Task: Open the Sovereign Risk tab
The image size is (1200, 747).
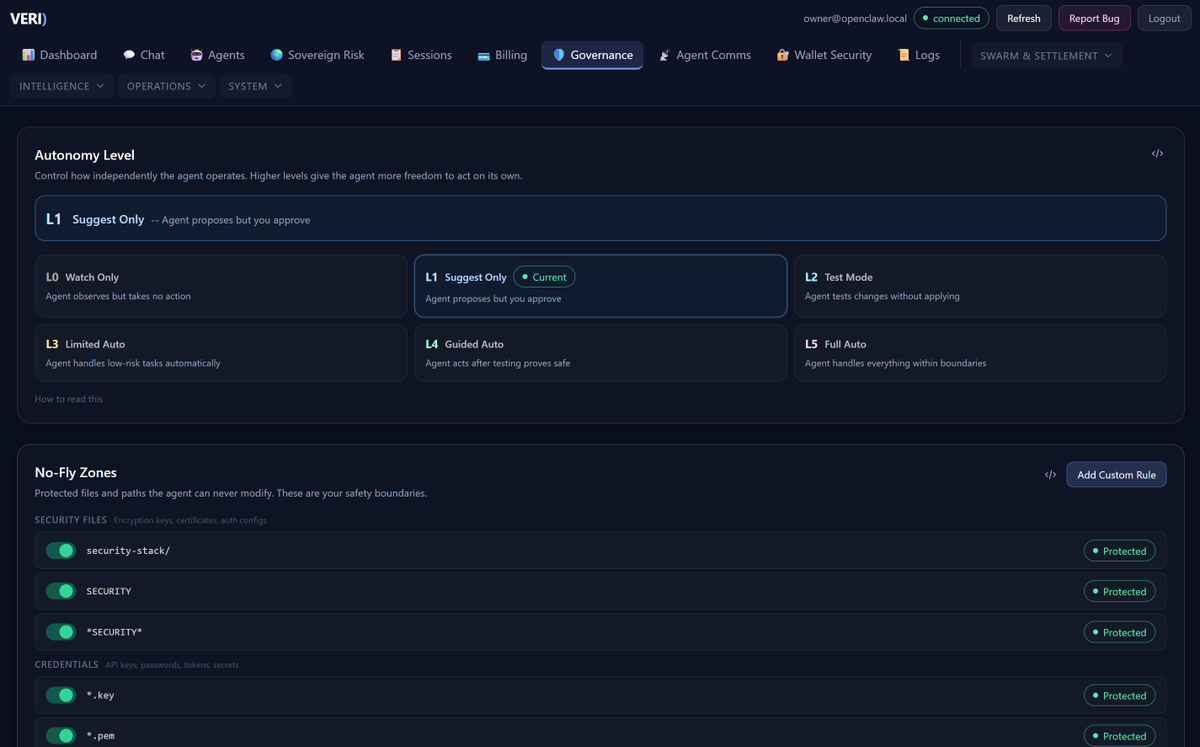Action: (x=317, y=55)
